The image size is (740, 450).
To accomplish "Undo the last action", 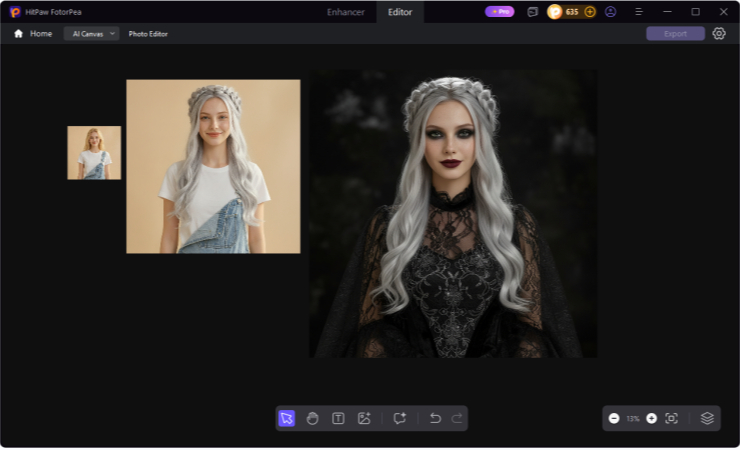I will pyautogui.click(x=435, y=418).
